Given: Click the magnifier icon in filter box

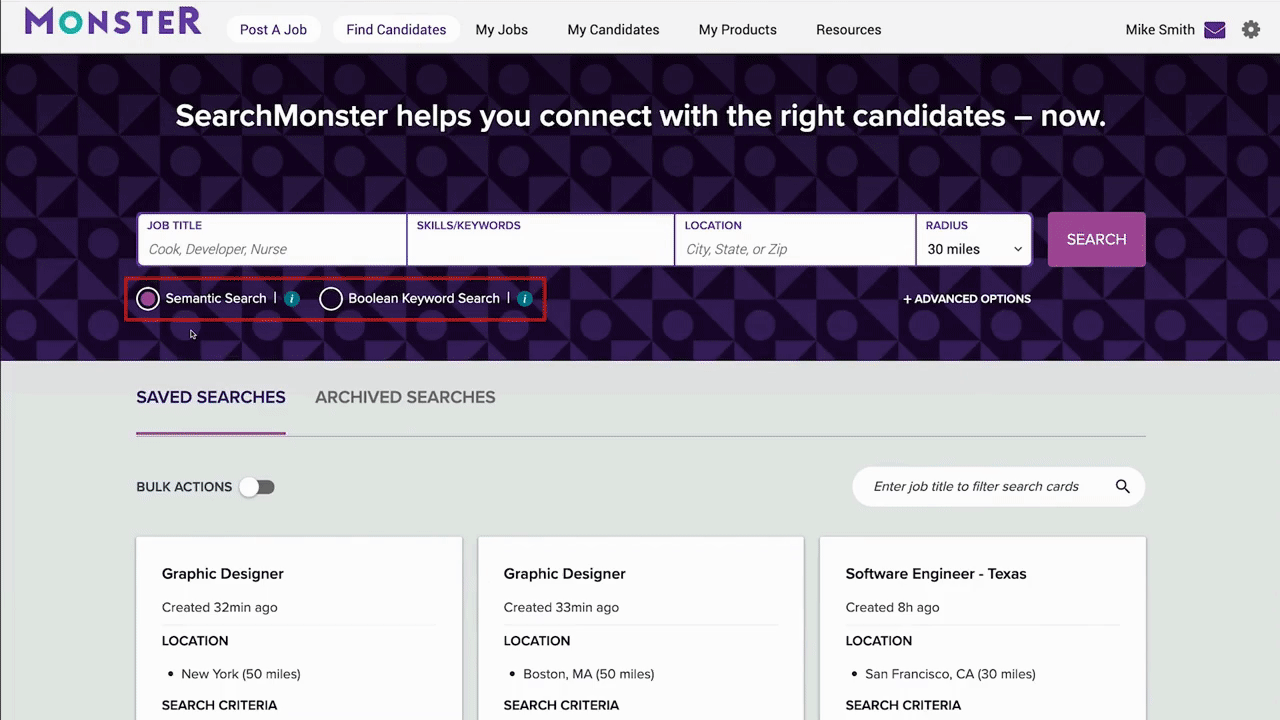Looking at the screenshot, I should [1123, 487].
